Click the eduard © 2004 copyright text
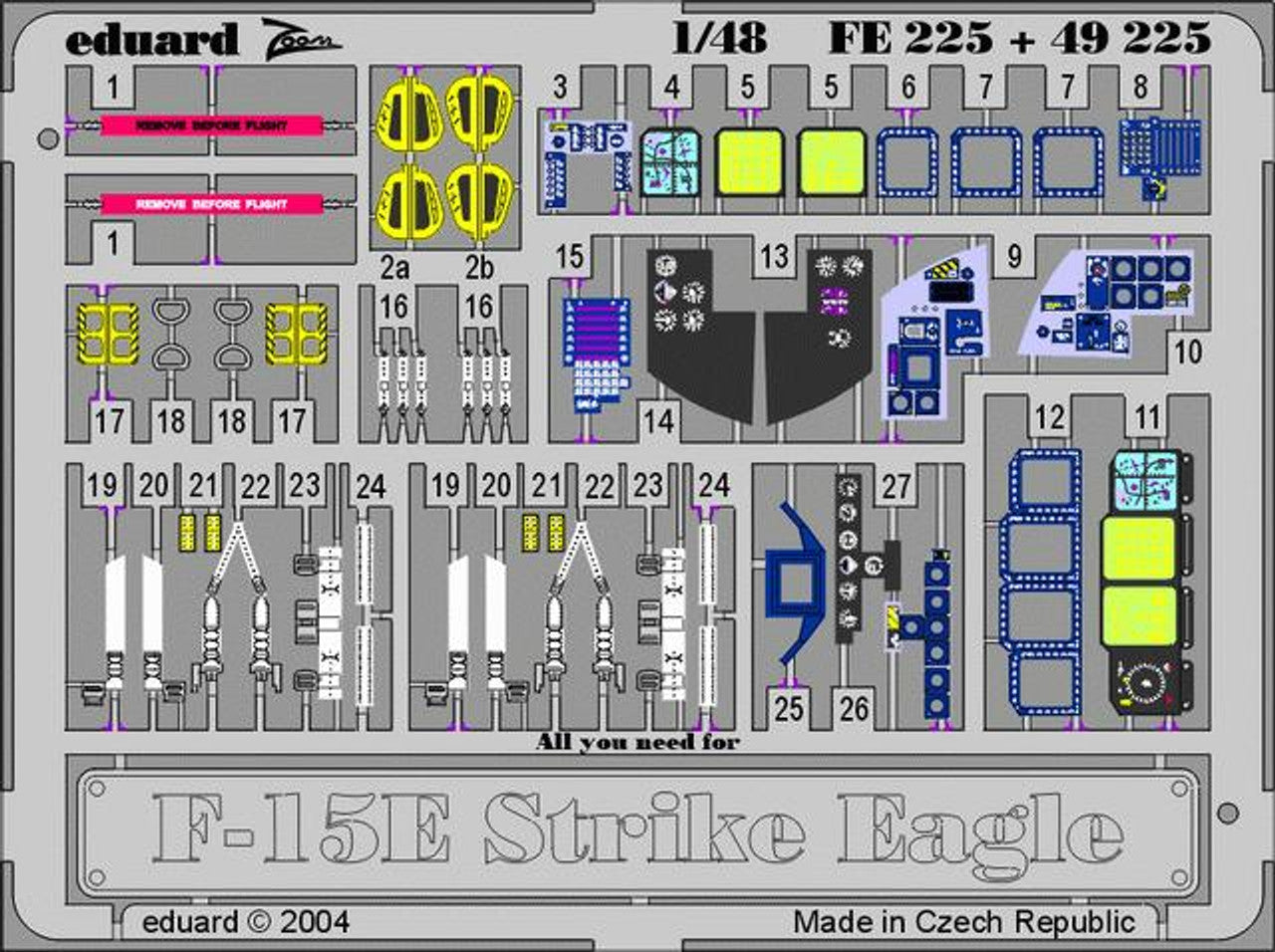Screen dimensions: 1275x952 coord(245,921)
